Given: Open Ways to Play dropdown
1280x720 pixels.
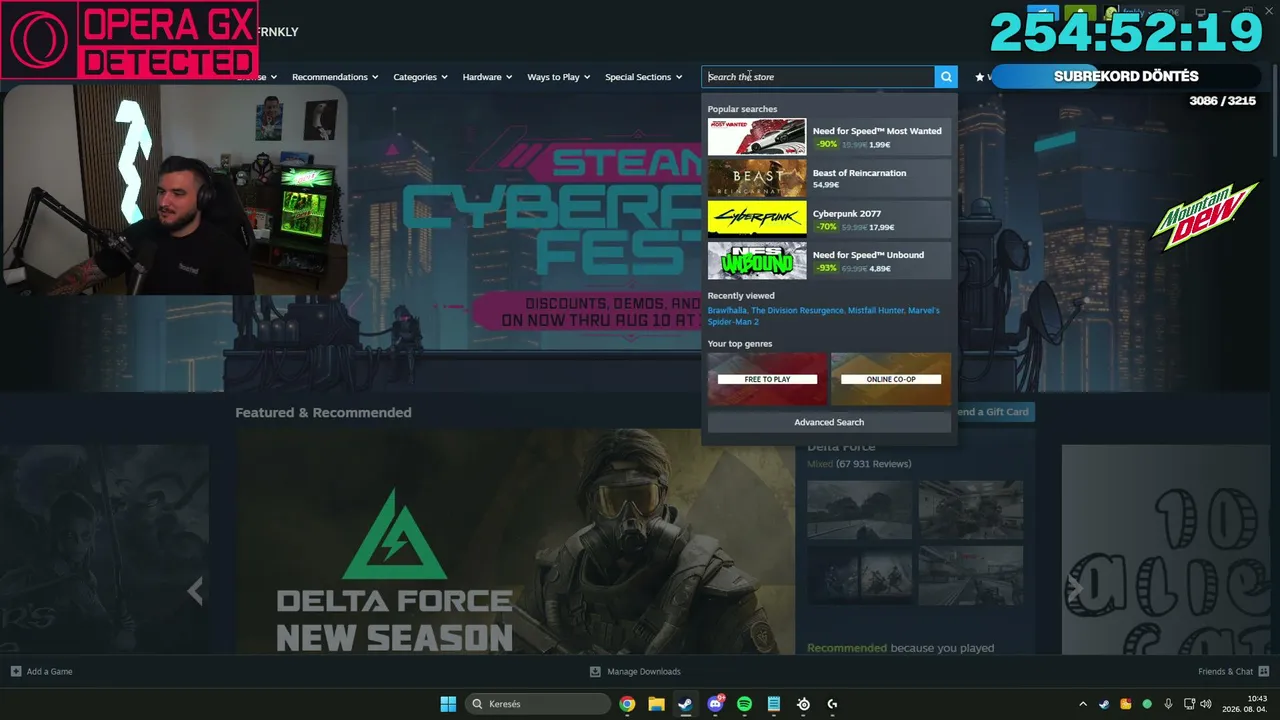Looking at the screenshot, I should click(559, 77).
